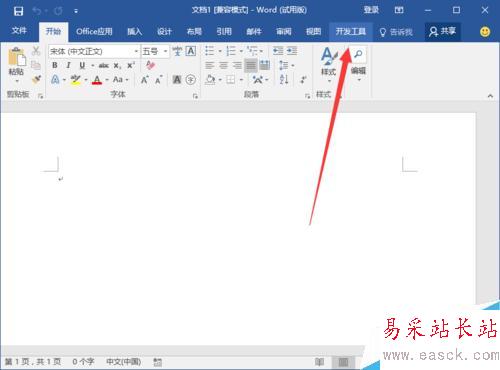Click the Asian Layout A icon in paragraph group
500x370 pixels.
(258, 80)
